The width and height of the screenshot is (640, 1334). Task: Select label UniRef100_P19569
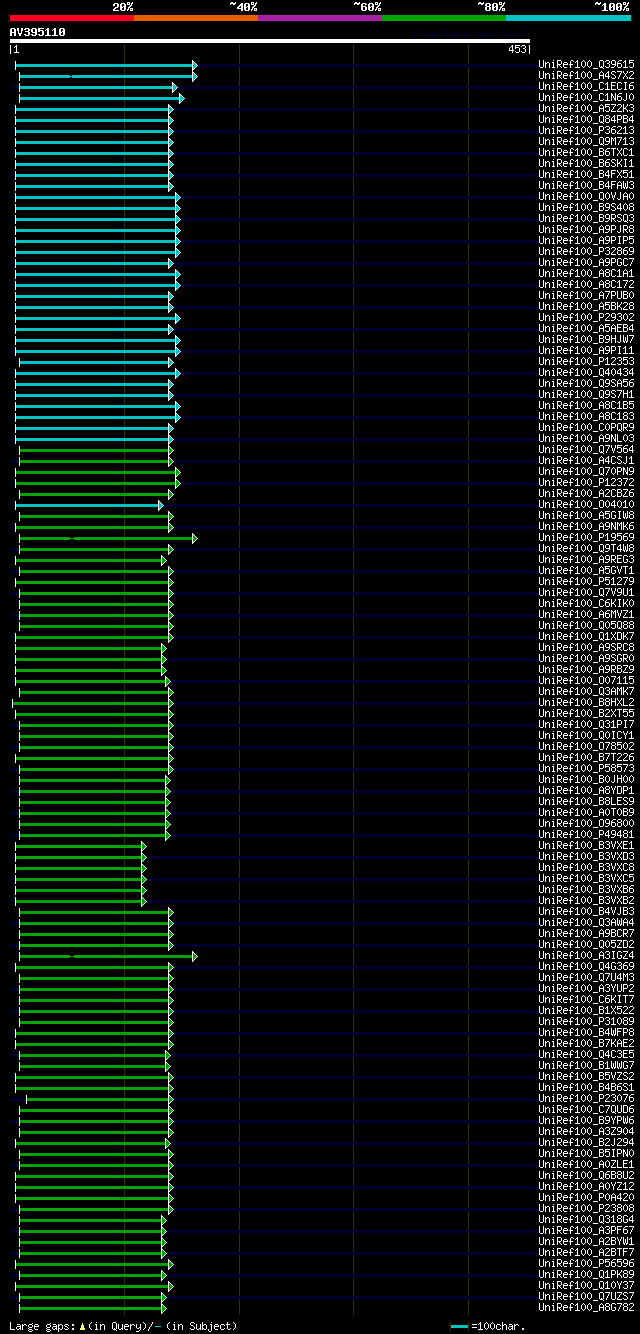coord(586,537)
